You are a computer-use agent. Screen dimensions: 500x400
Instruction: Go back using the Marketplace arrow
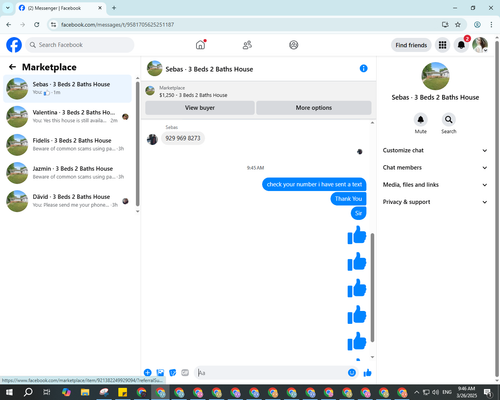click(x=12, y=67)
